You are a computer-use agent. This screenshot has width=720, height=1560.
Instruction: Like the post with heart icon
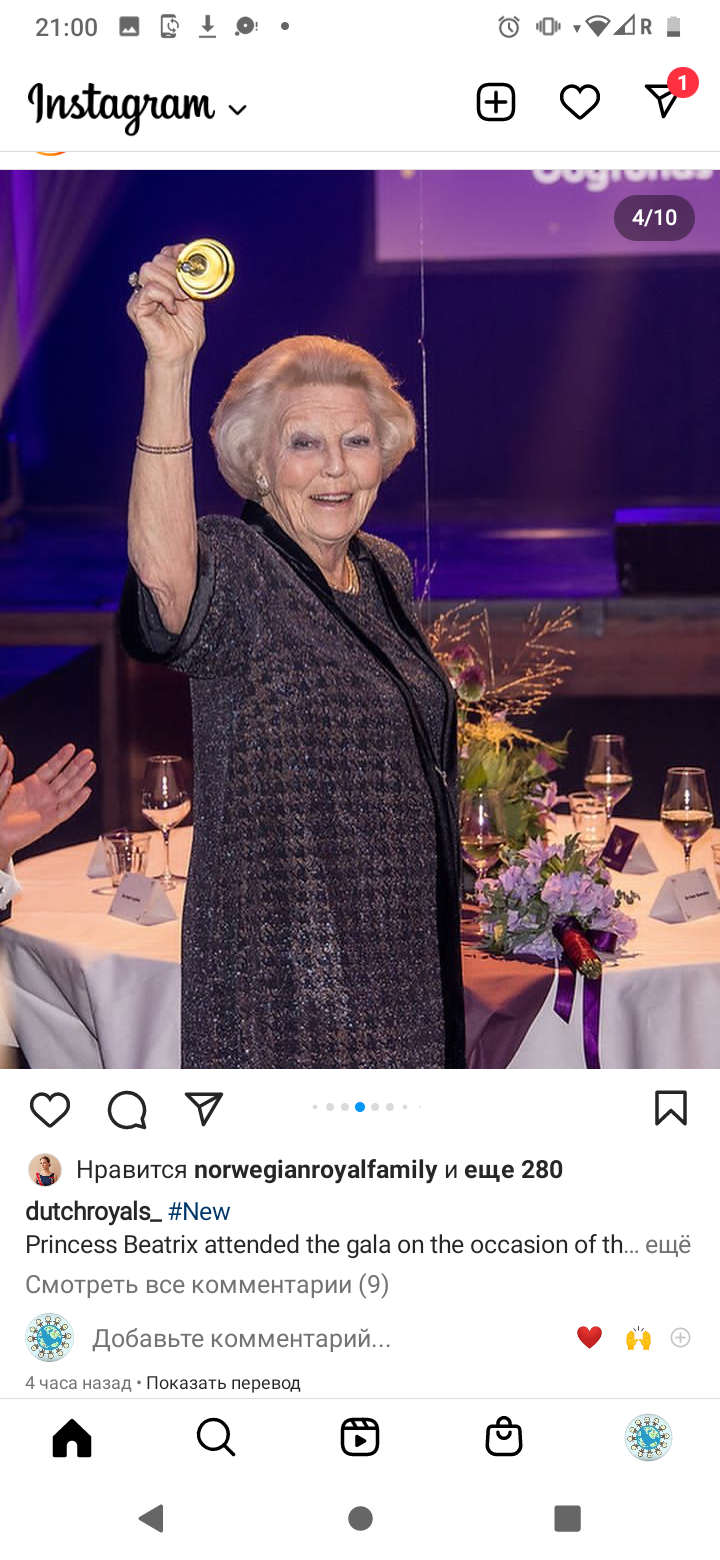click(x=50, y=1109)
